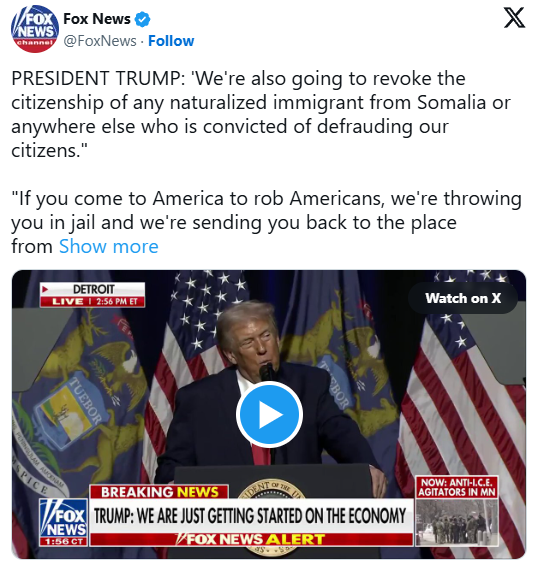Viewport: 539px width, 563px height.
Task: Click the Fox News Alert ticker bar
Action: (x=251, y=539)
